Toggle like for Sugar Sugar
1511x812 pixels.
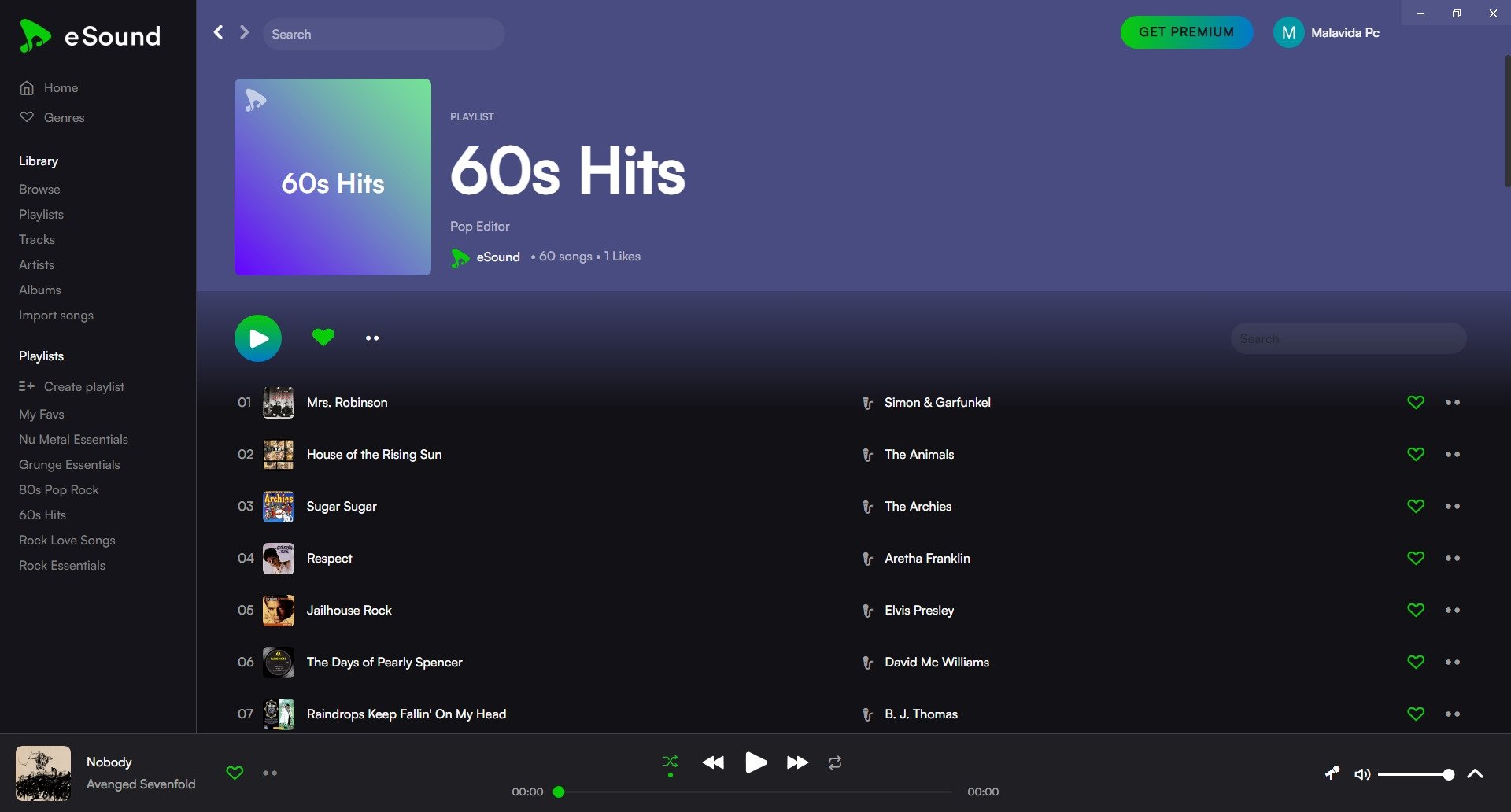click(x=1416, y=506)
